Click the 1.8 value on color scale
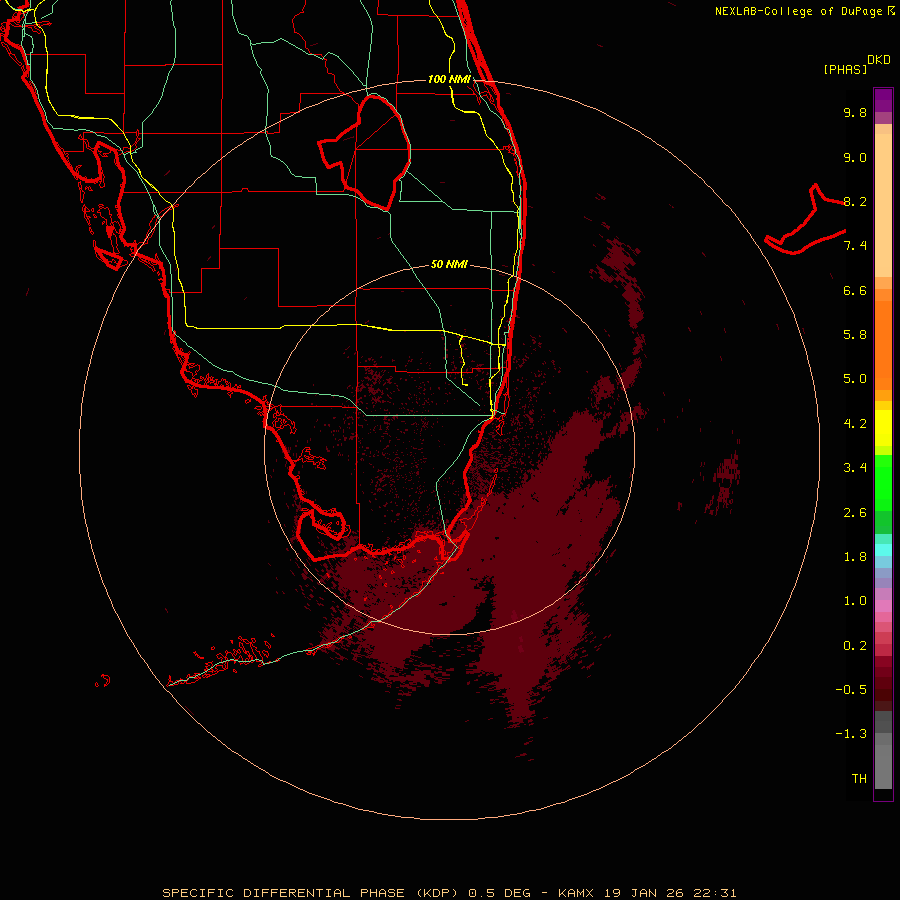Image resolution: width=900 pixels, height=900 pixels. tap(855, 557)
